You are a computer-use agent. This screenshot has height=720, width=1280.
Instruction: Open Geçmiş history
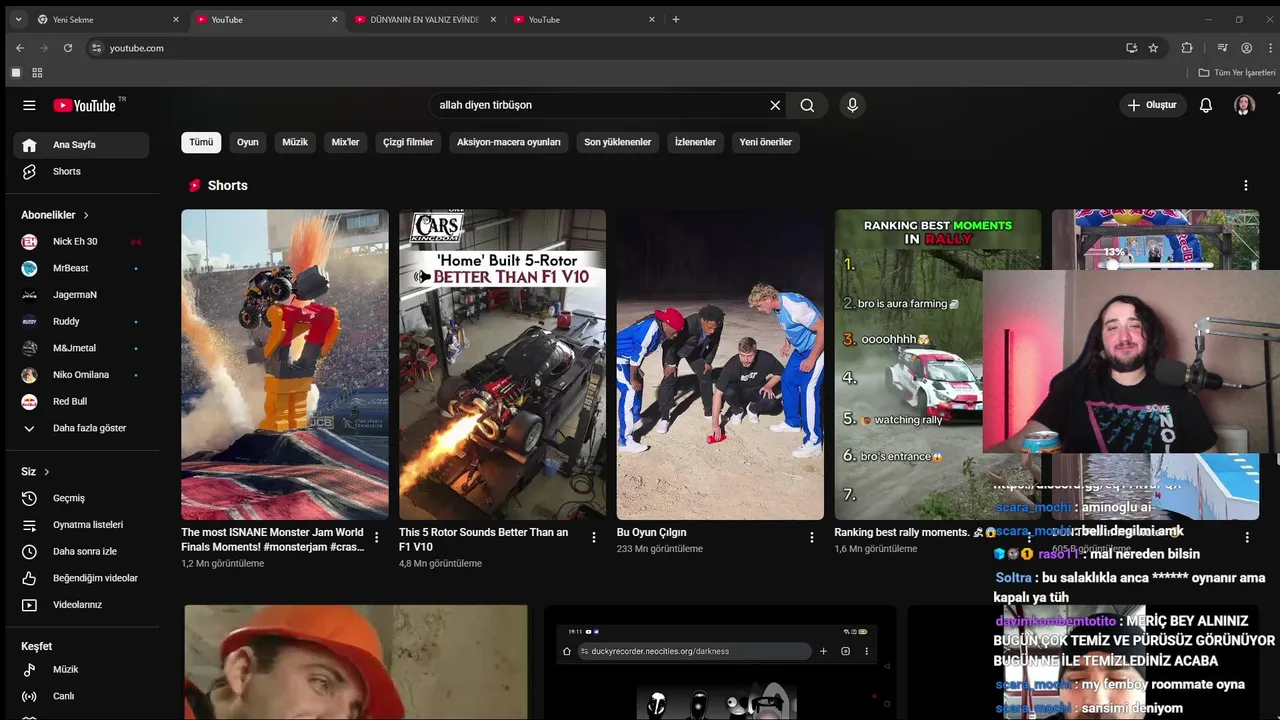[81, 498]
